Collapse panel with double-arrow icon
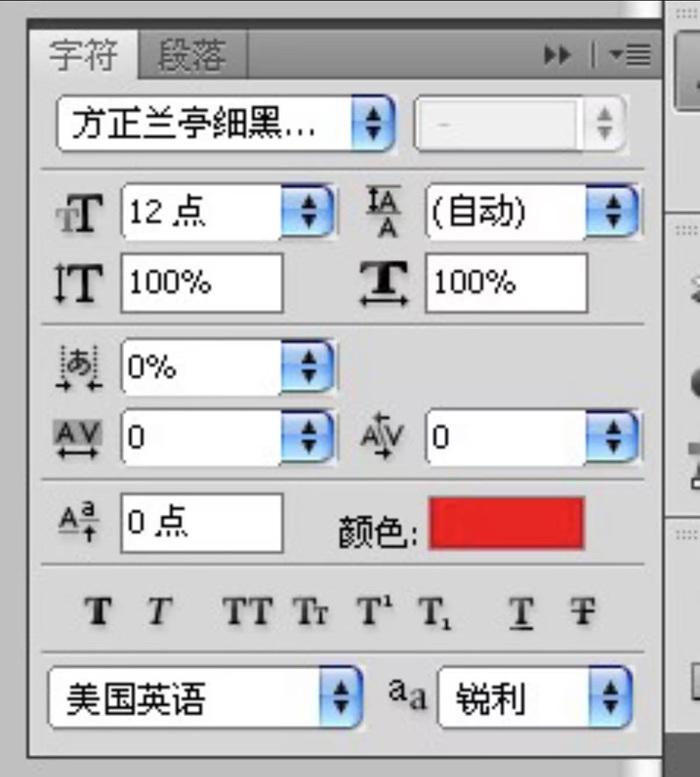The image size is (700, 777). [x=557, y=55]
